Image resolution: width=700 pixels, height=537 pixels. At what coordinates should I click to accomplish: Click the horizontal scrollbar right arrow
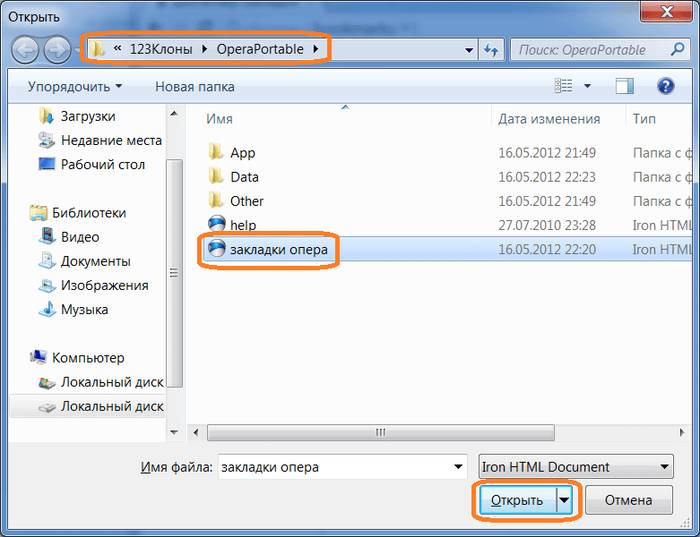click(682, 432)
